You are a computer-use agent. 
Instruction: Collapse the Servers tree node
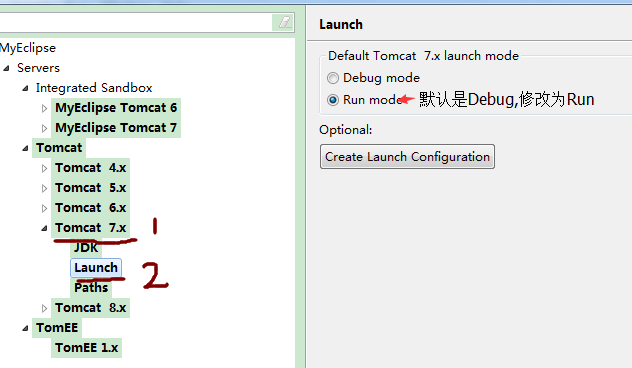(x=6, y=68)
